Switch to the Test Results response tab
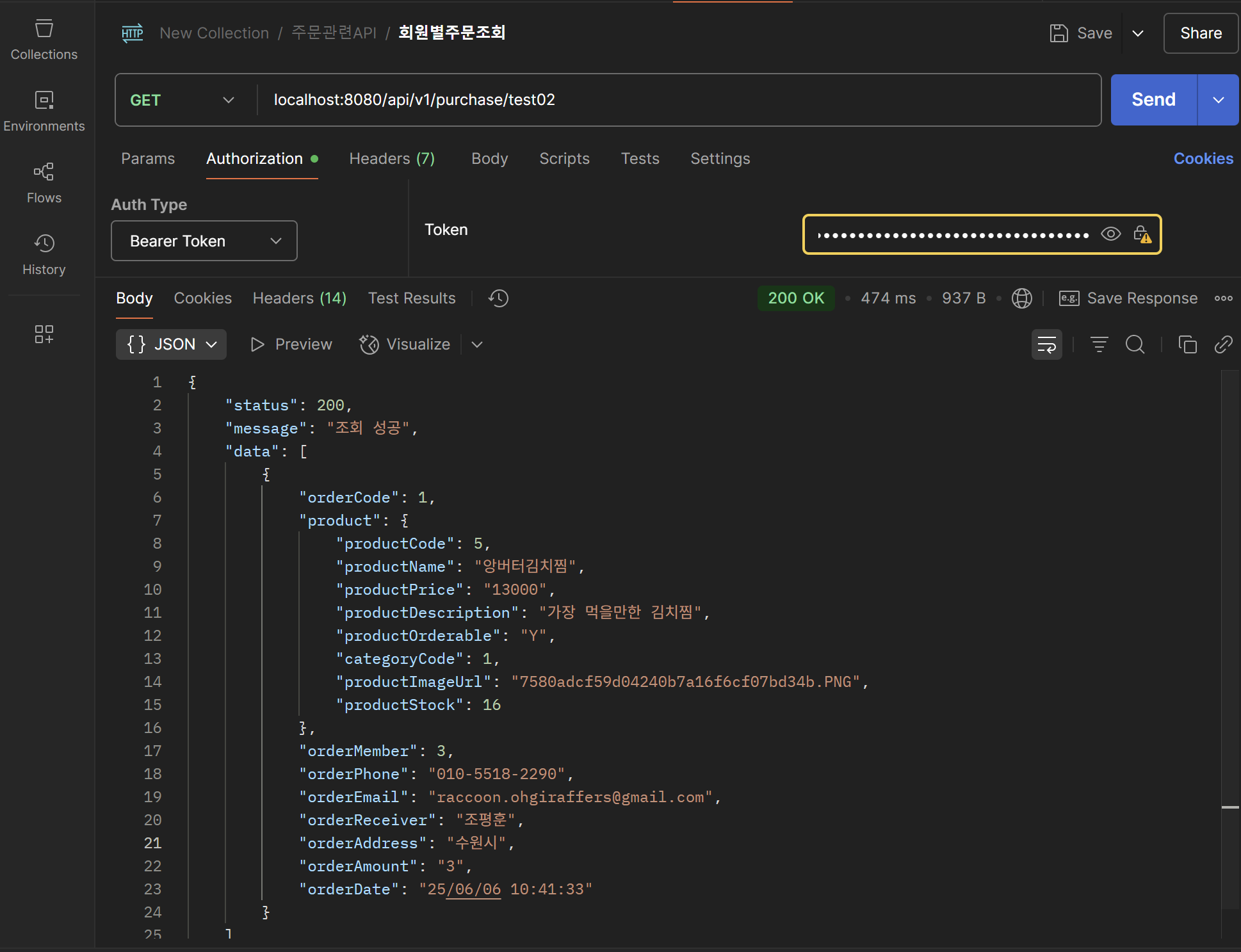Screen dimensions: 1241x952 point(412,298)
